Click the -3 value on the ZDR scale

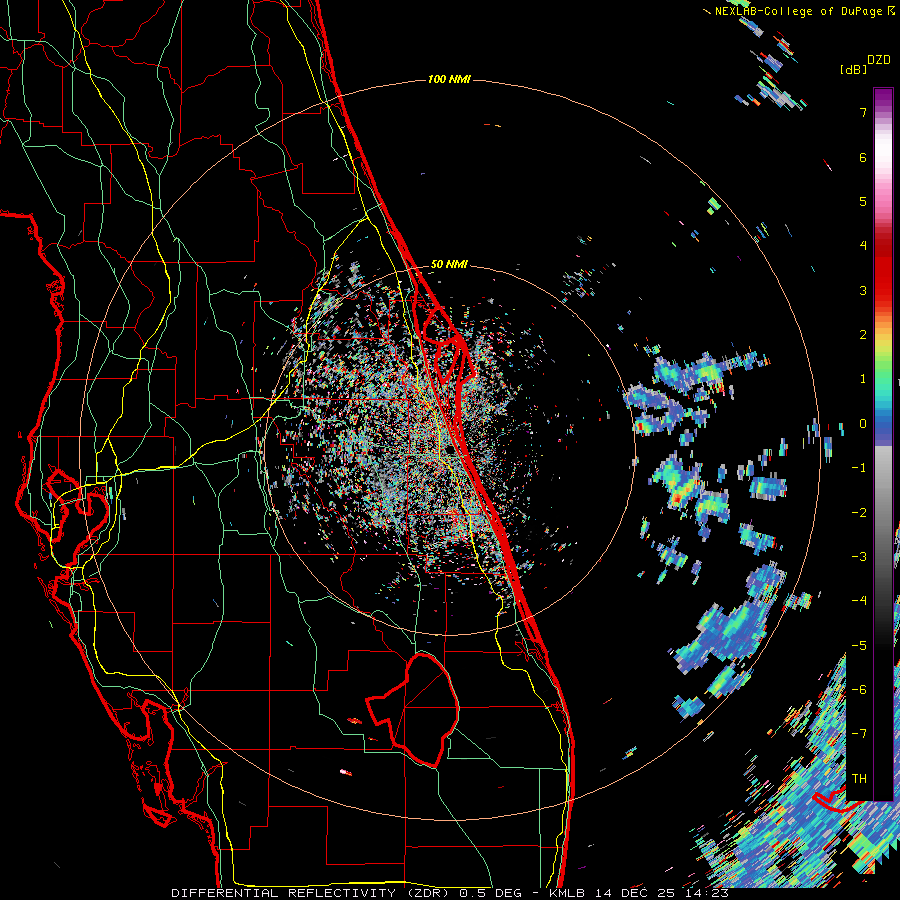[859, 557]
